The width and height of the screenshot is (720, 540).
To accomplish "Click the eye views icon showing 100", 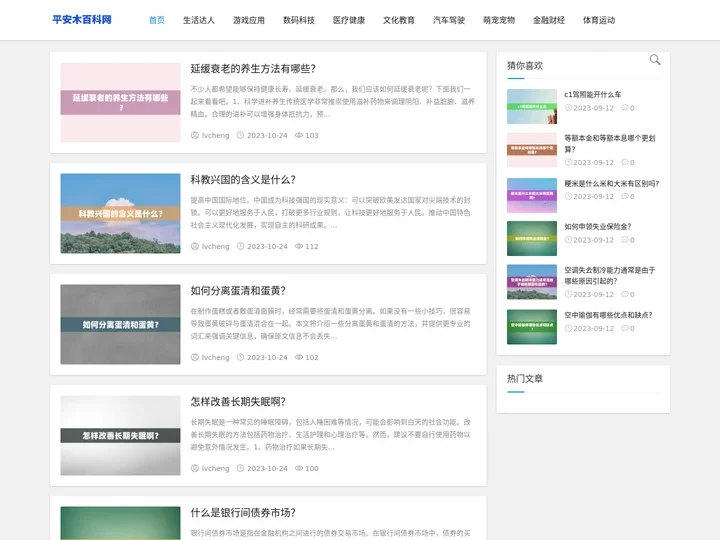I will coord(298,468).
